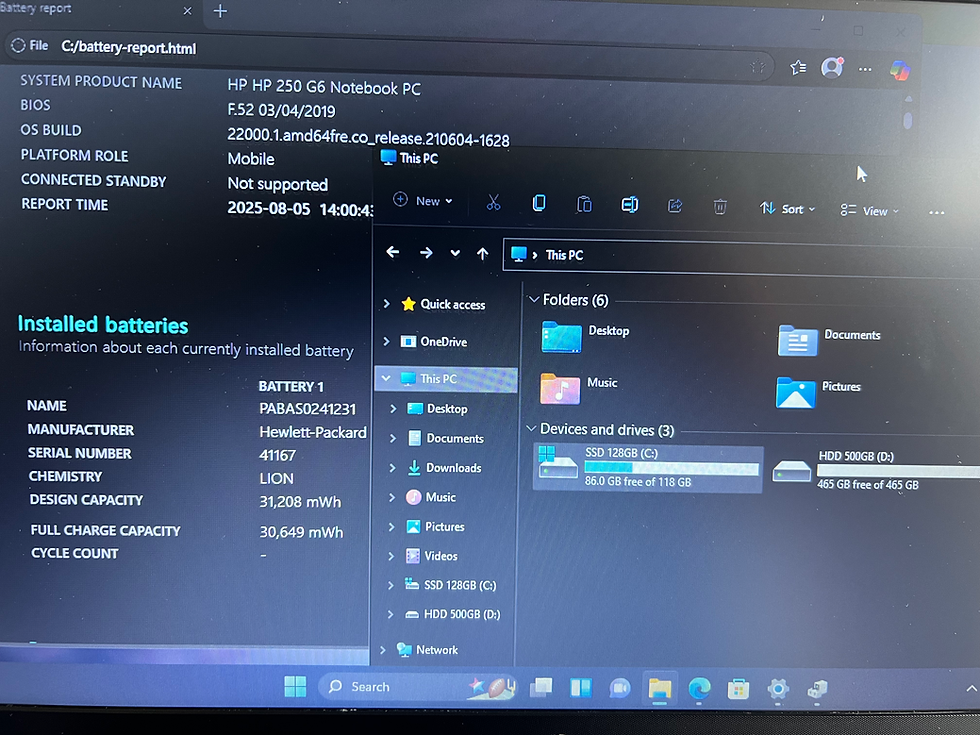Open the Chat icon on the taskbar
Image resolution: width=980 pixels, height=735 pixels.
(619, 688)
